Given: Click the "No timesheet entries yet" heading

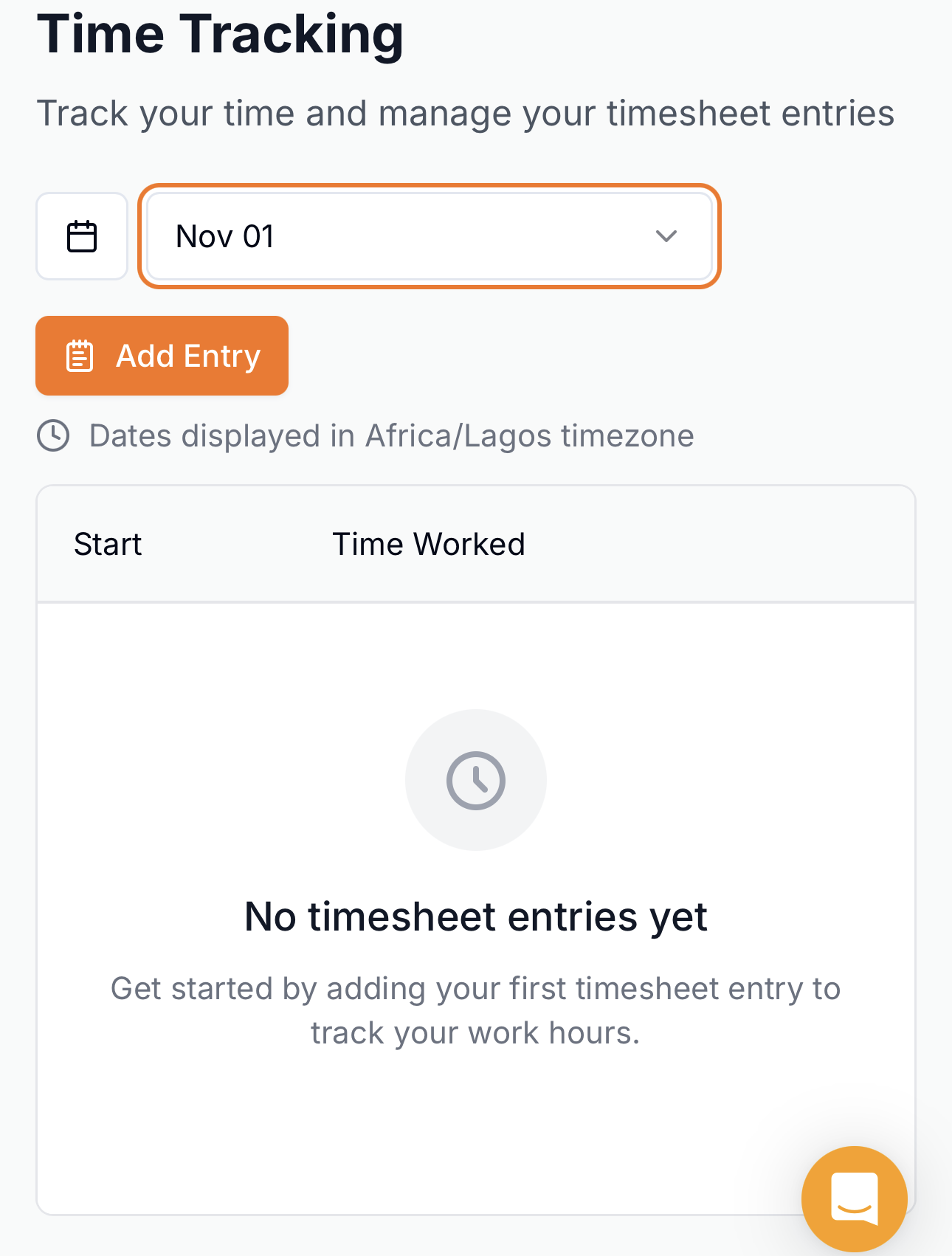Looking at the screenshot, I should coord(476,917).
